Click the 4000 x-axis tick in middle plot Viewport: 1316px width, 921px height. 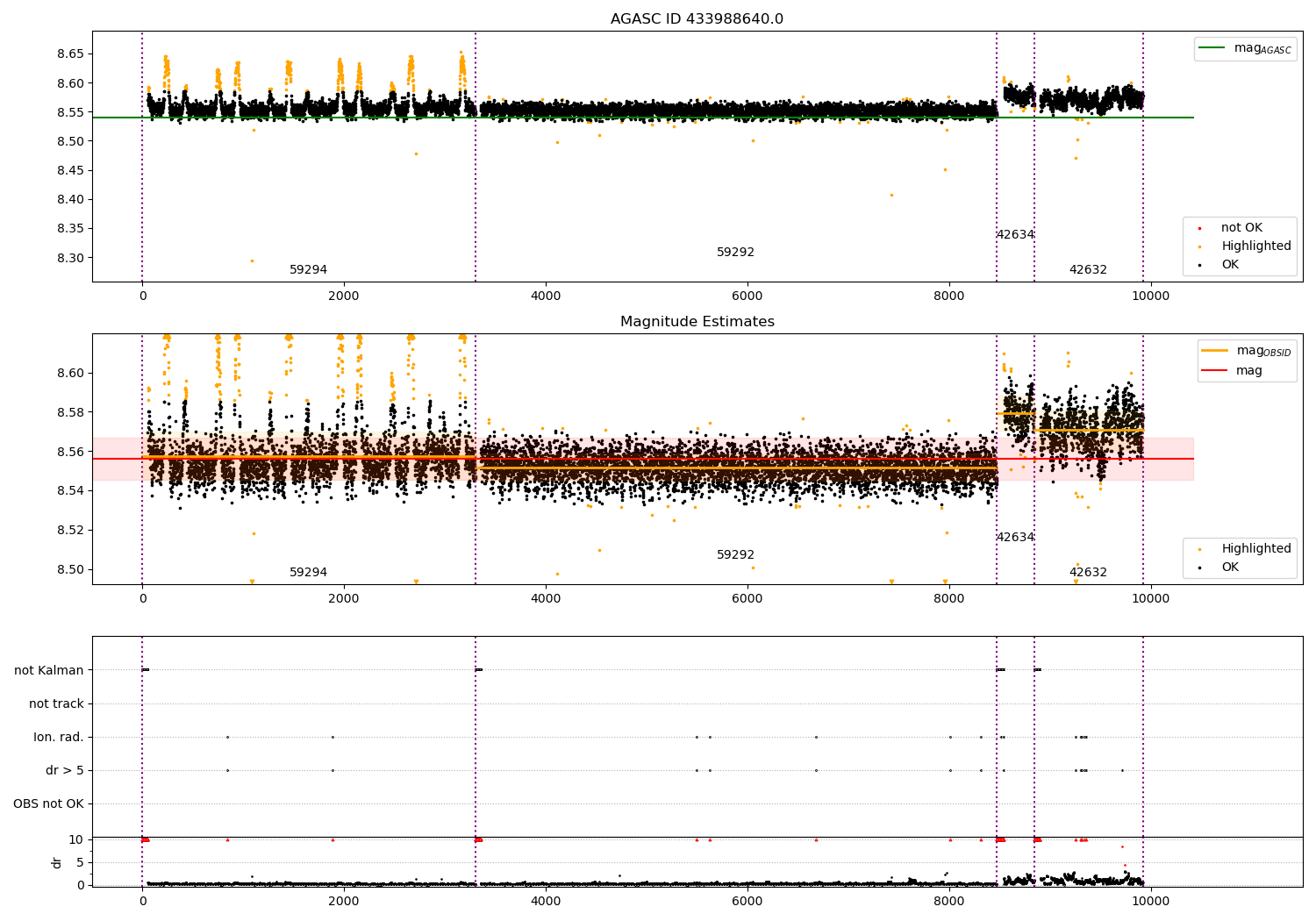(x=546, y=598)
